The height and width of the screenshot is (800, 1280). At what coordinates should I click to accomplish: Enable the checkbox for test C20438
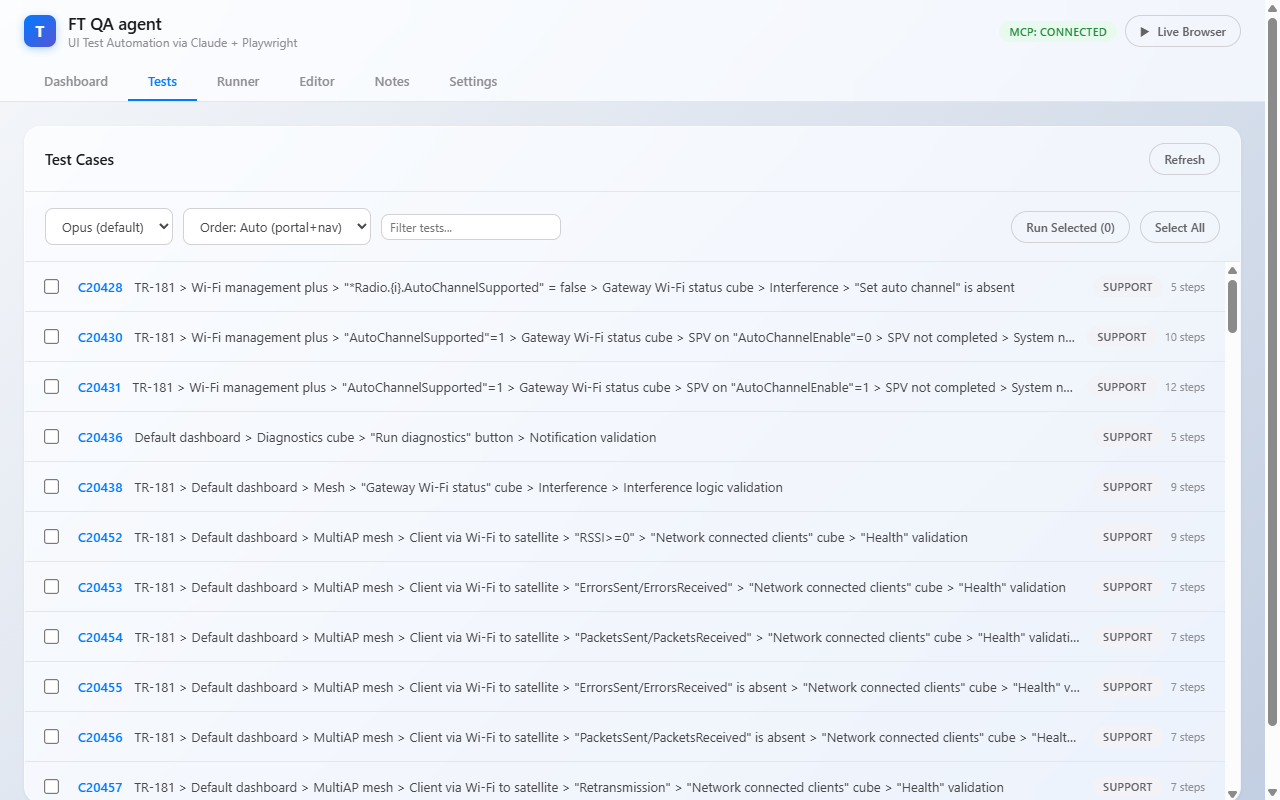52,487
